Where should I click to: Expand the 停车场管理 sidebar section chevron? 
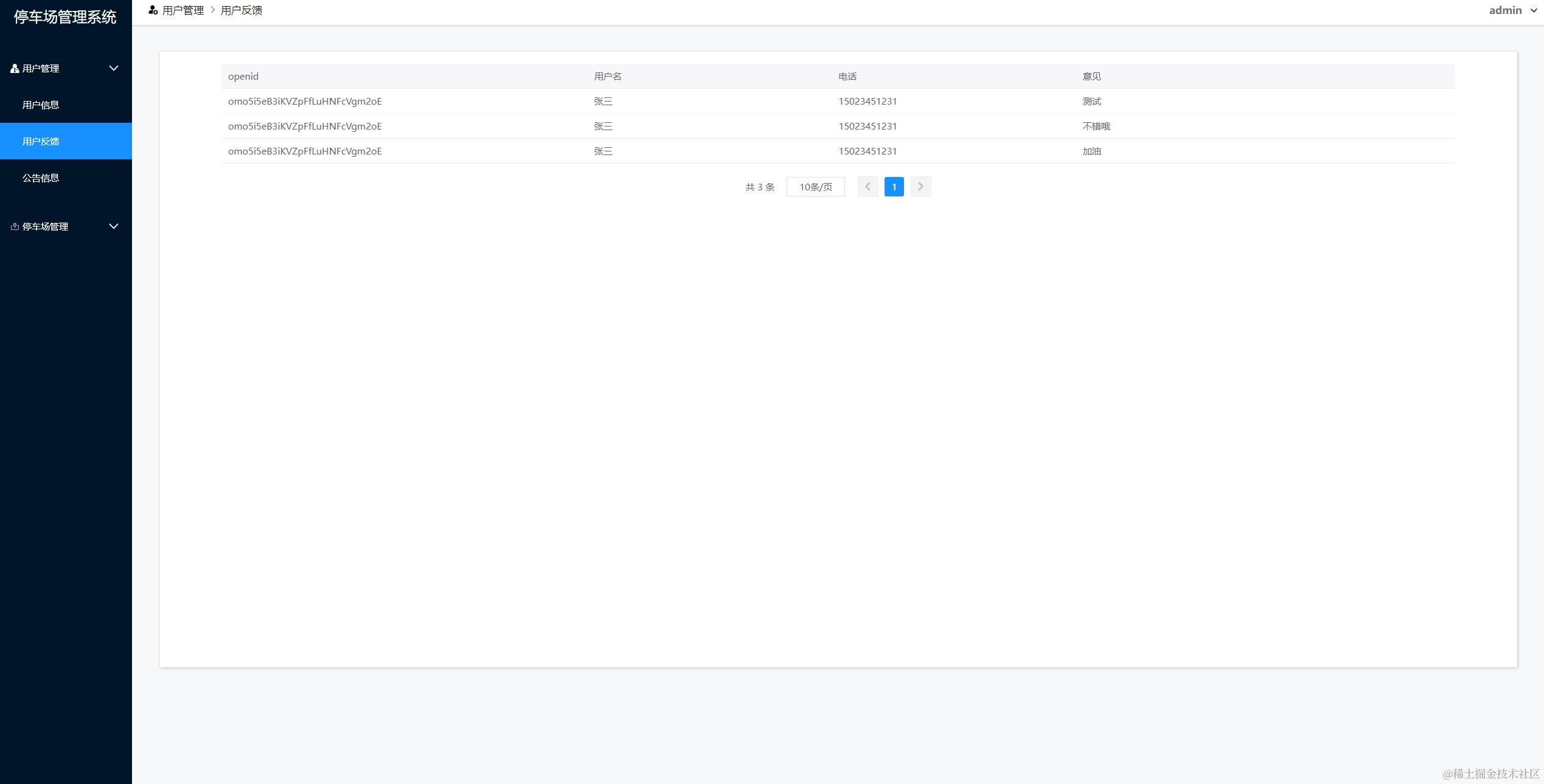[114, 226]
